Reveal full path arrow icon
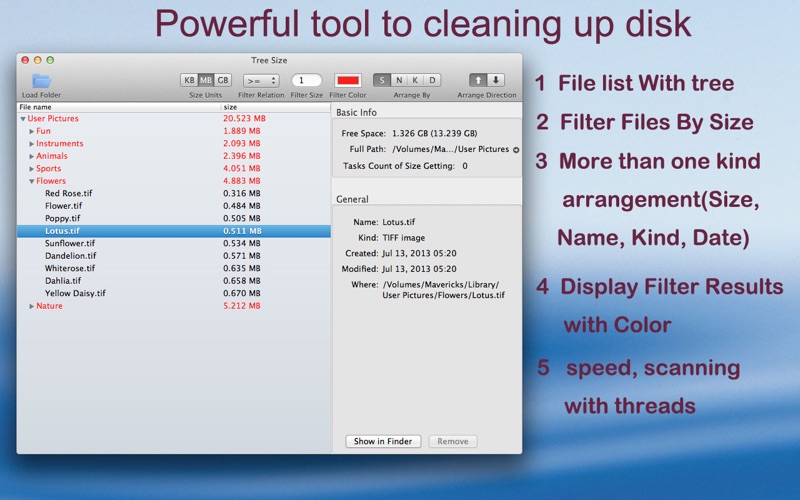Screen dimensions: 800x500 (x=516, y=150)
